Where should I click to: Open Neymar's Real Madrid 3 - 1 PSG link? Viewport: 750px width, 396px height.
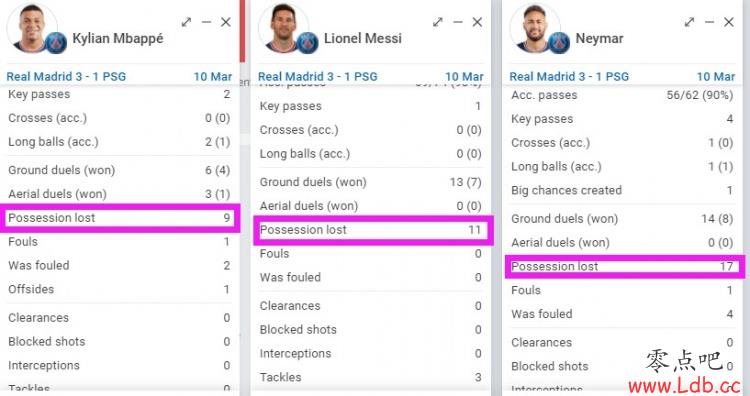pos(569,77)
